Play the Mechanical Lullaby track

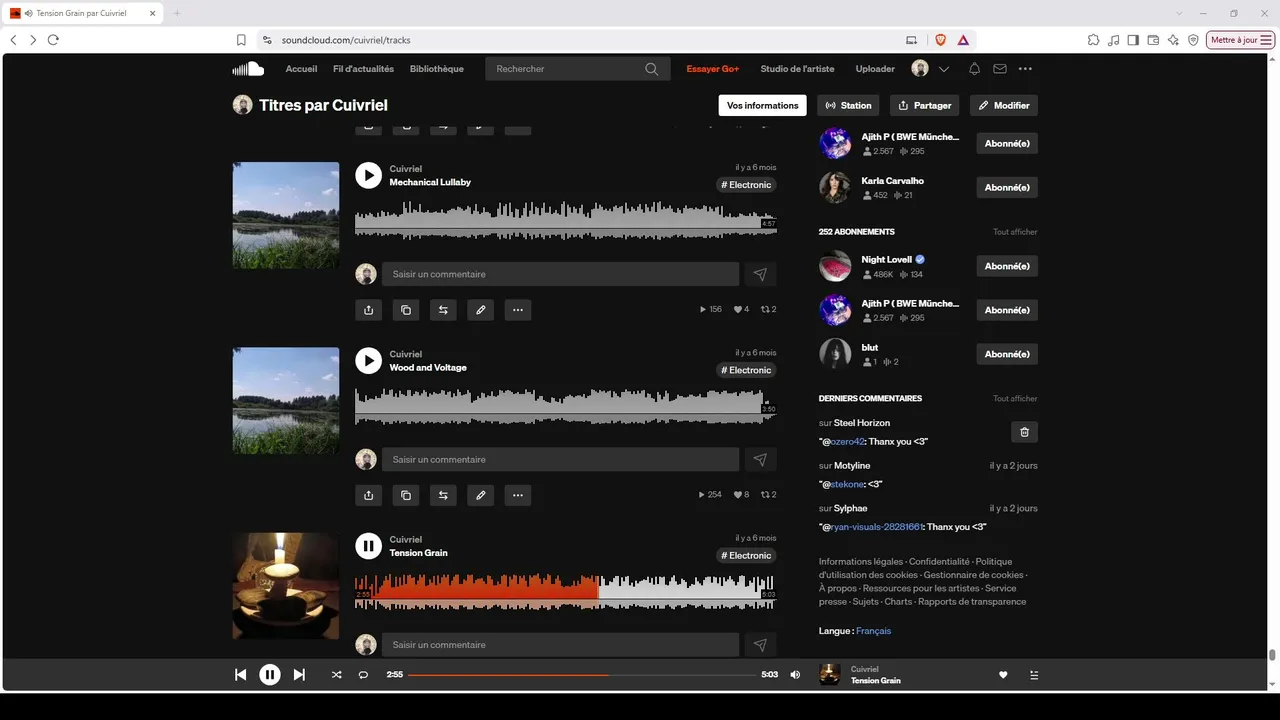(368, 175)
